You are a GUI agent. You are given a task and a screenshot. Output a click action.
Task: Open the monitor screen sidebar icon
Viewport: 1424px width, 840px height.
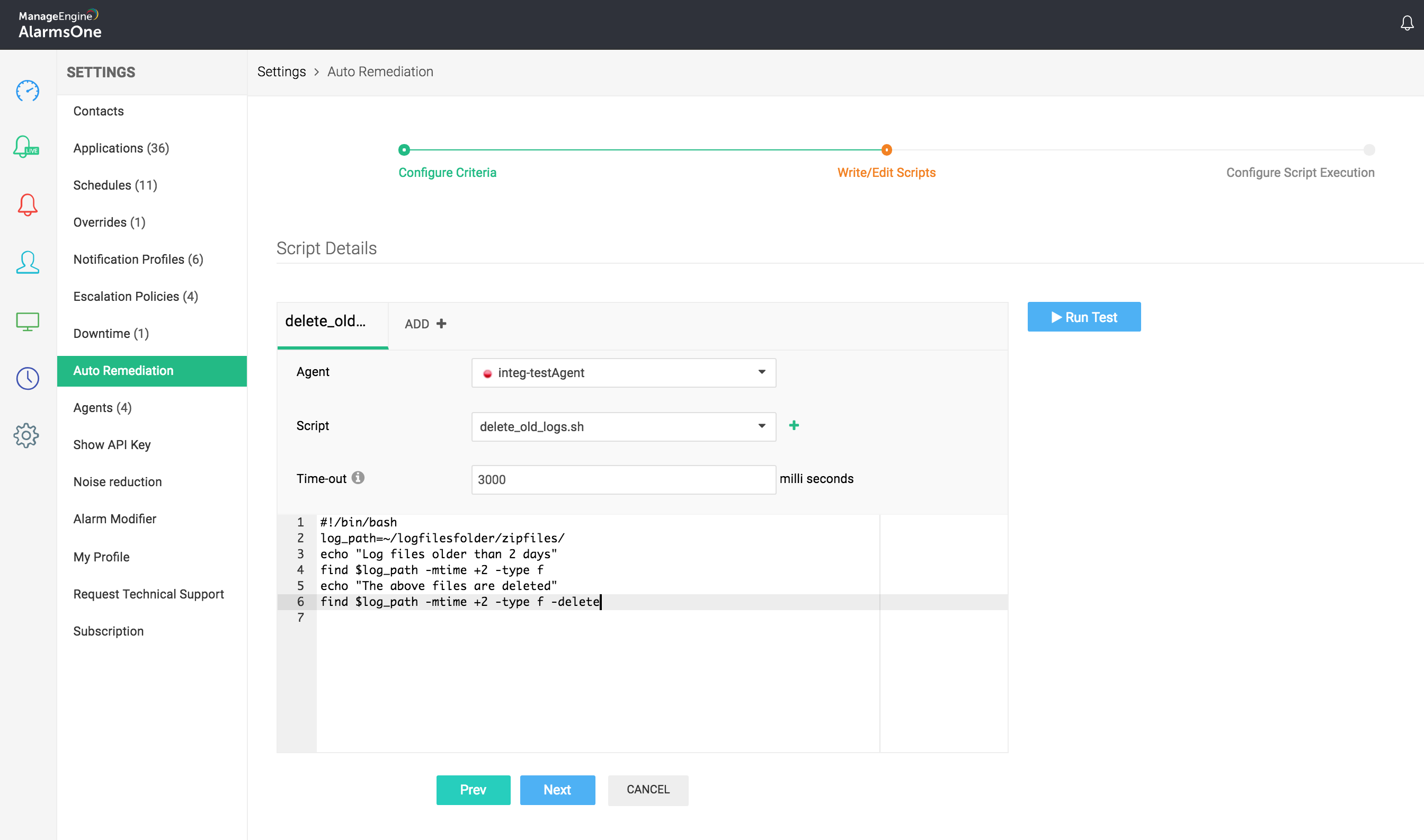[x=27, y=321]
